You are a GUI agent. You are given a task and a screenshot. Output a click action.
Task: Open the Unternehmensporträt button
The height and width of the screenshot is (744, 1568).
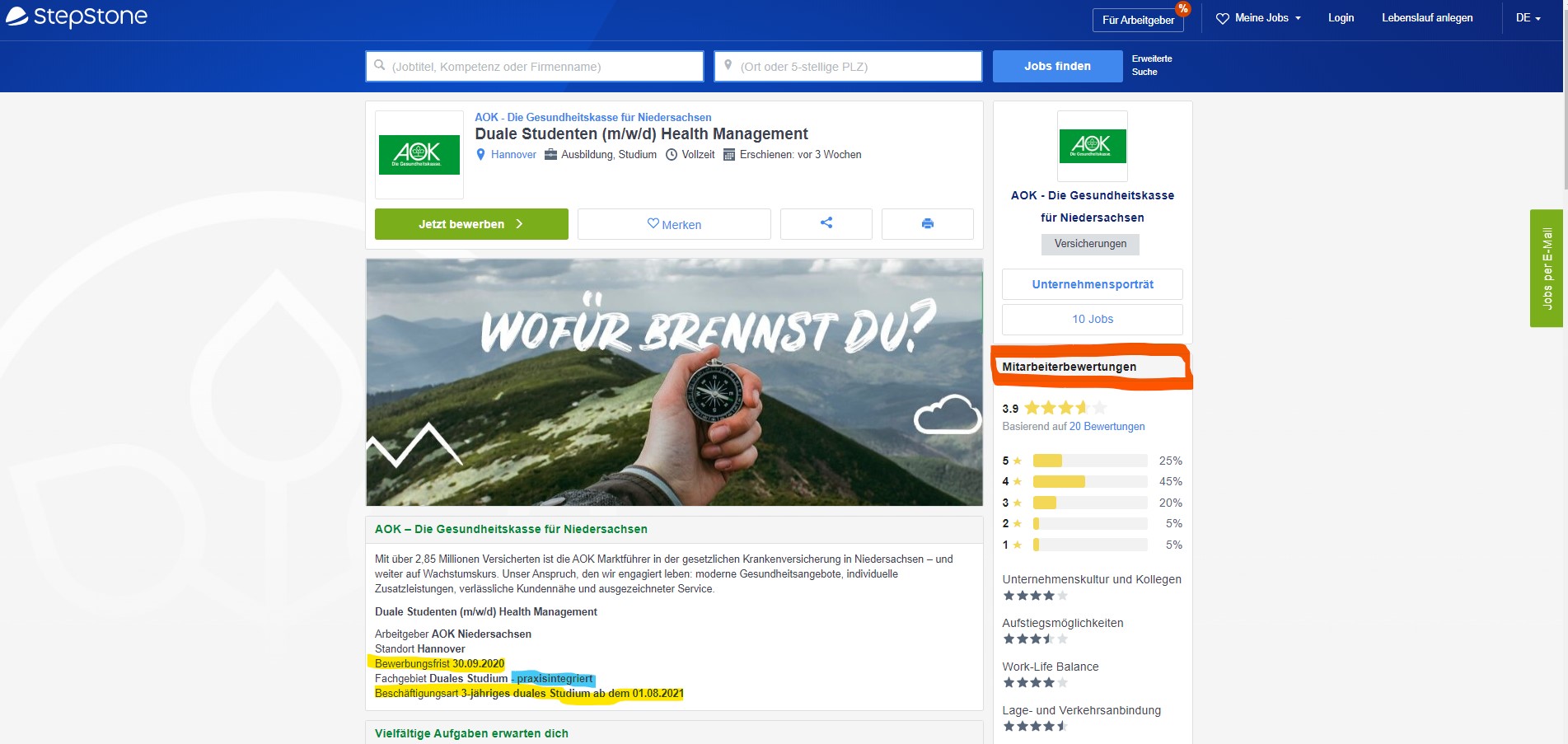tap(1093, 284)
